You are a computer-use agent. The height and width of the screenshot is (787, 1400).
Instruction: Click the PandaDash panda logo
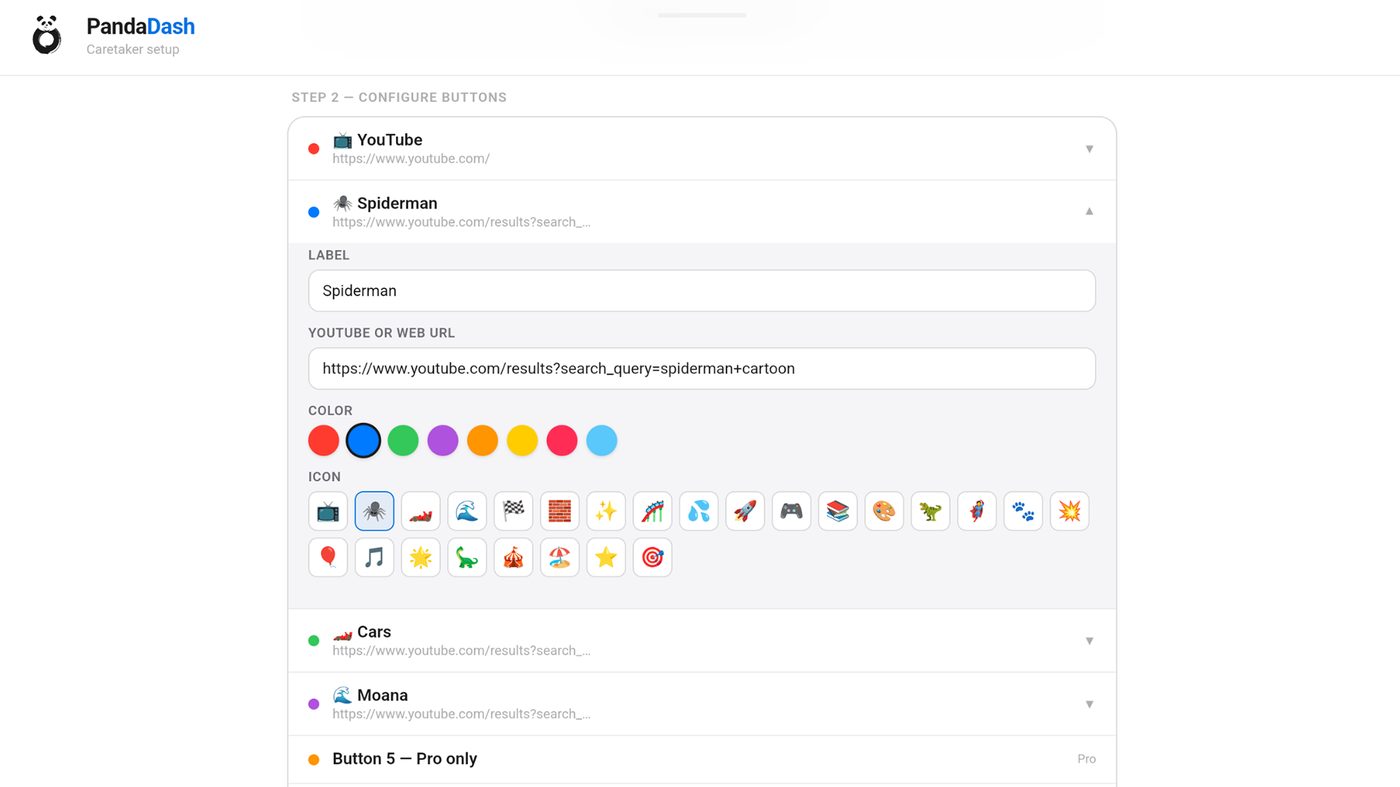point(47,35)
